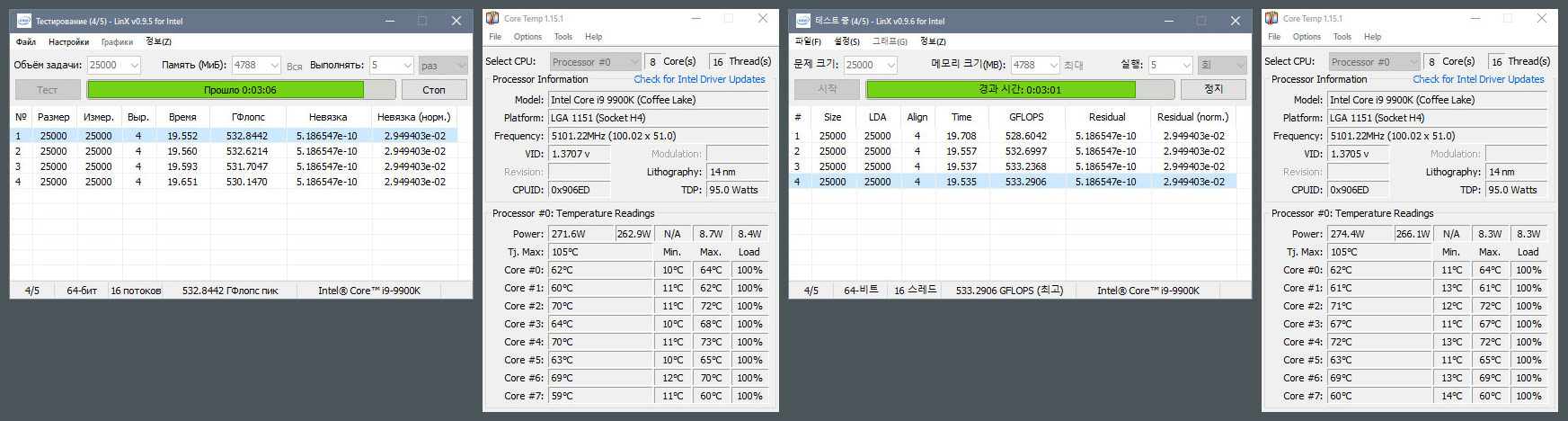1568x421 pixels.
Task: Expand the "메모리 크기(MB)" dropdown
Action: [1053, 66]
